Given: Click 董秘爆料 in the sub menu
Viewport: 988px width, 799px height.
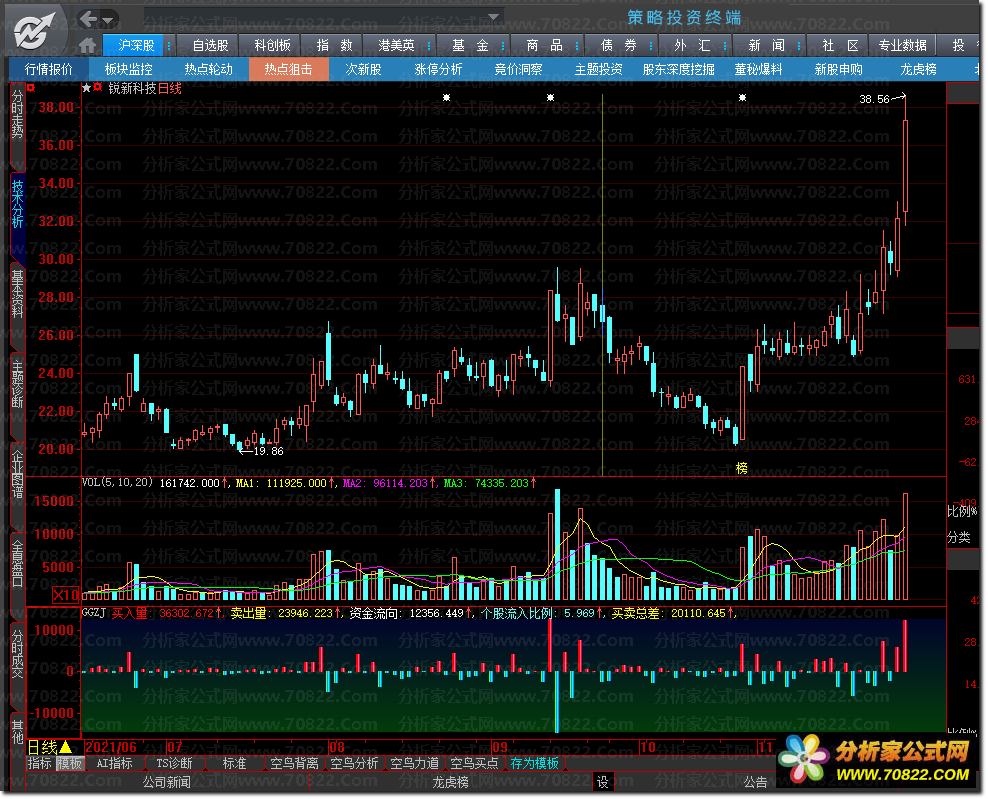Looking at the screenshot, I should click(x=758, y=69).
